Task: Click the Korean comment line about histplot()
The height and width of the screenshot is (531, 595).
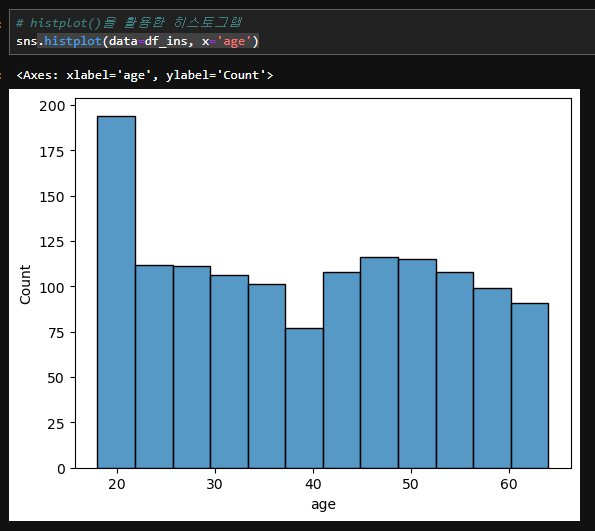Action: click(x=129, y=23)
